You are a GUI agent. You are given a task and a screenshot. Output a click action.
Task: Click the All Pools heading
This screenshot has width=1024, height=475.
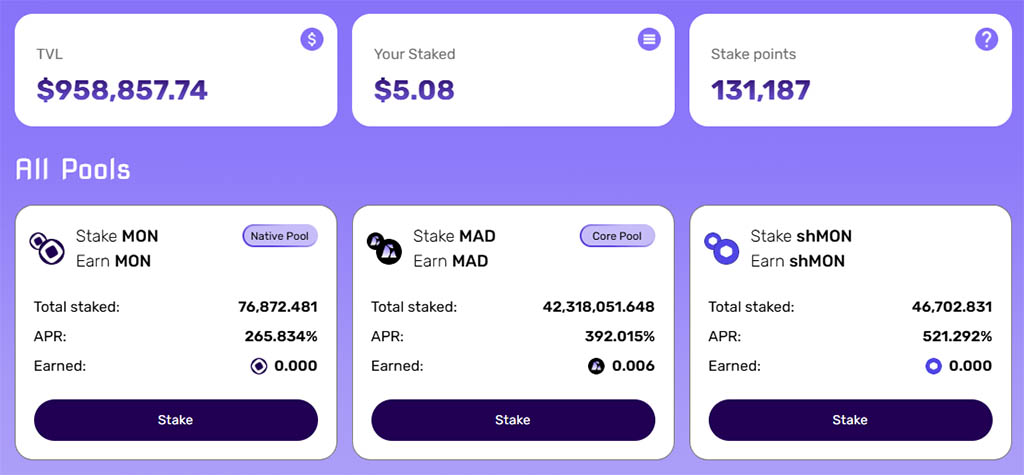coord(73,169)
